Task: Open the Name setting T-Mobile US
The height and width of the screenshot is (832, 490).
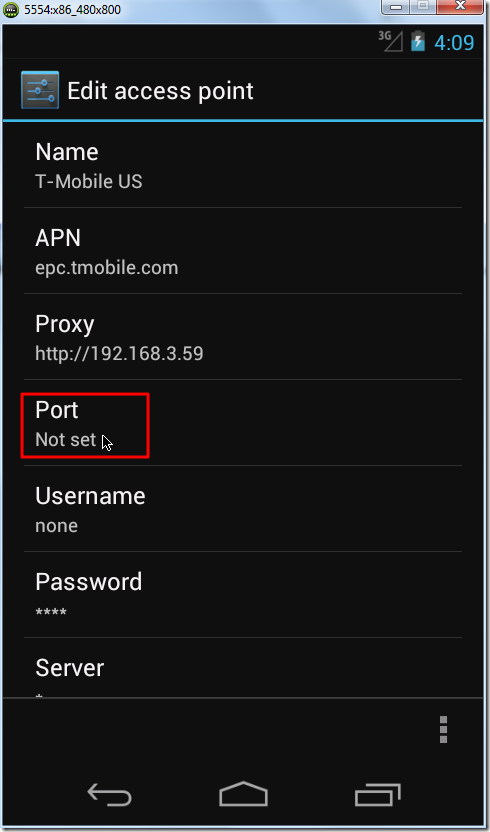Action: click(x=243, y=166)
